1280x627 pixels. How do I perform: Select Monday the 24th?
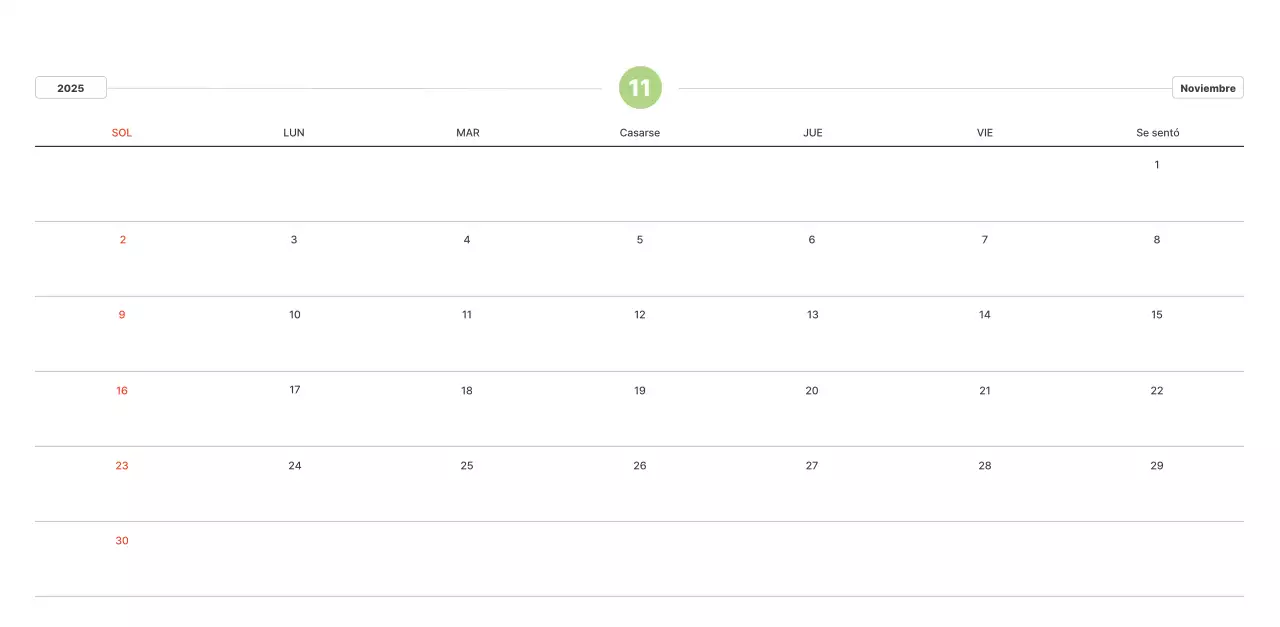[295, 466]
